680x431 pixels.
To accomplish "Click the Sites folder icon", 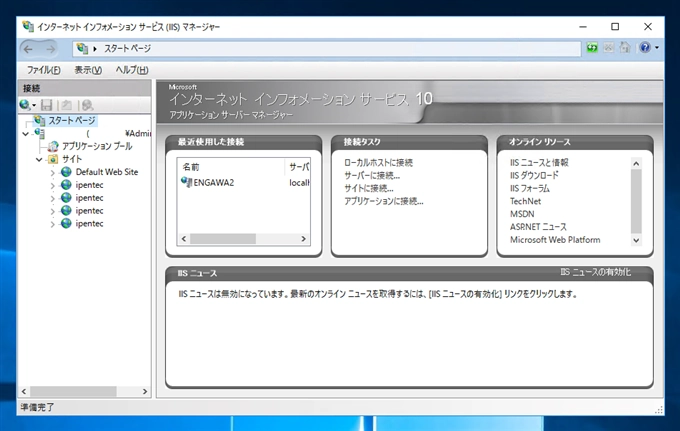I will pyautogui.click(x=53, y=159).
